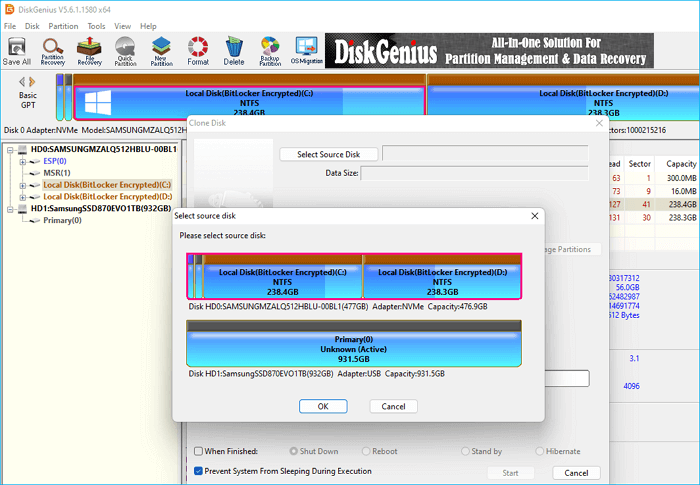Image resolution: width=700 pixels, height=485 pixels.
Task: Select Local Disk(BitLocker Encrypted)(D:) tree item
Action: [108, 197]
